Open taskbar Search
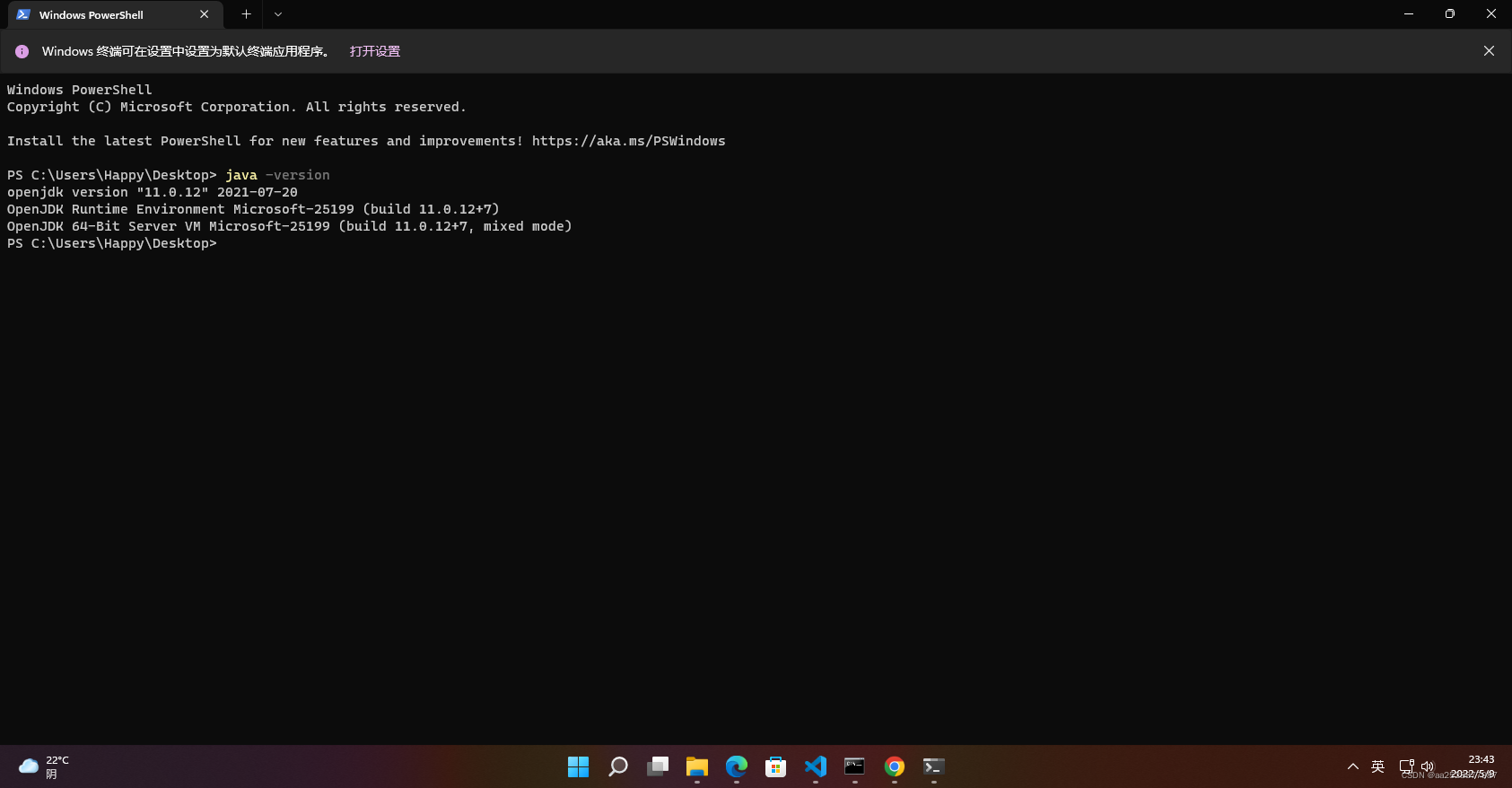 (618, 766)
